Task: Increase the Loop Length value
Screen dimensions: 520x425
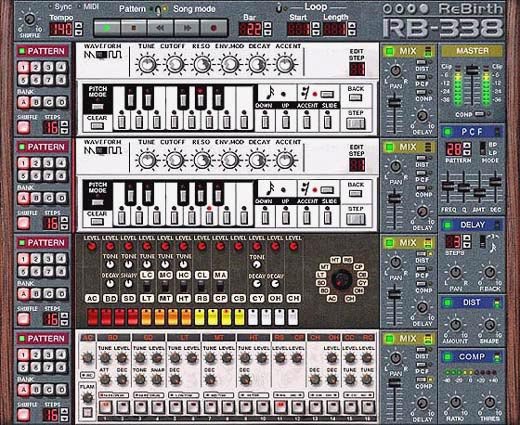Action: (352, 25)
